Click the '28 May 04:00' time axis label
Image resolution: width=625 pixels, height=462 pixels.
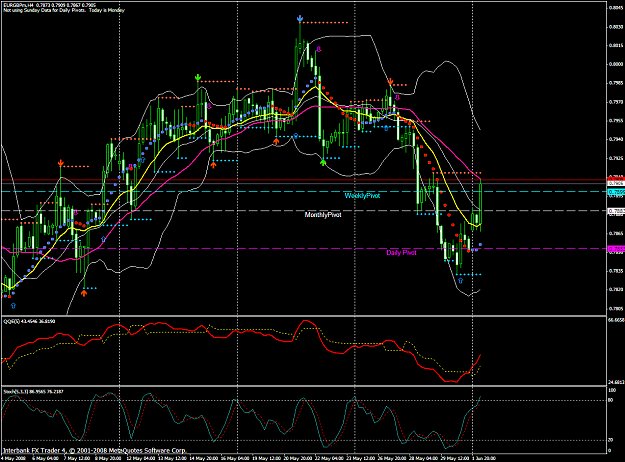pyautogui.click(x=424, y=458)
